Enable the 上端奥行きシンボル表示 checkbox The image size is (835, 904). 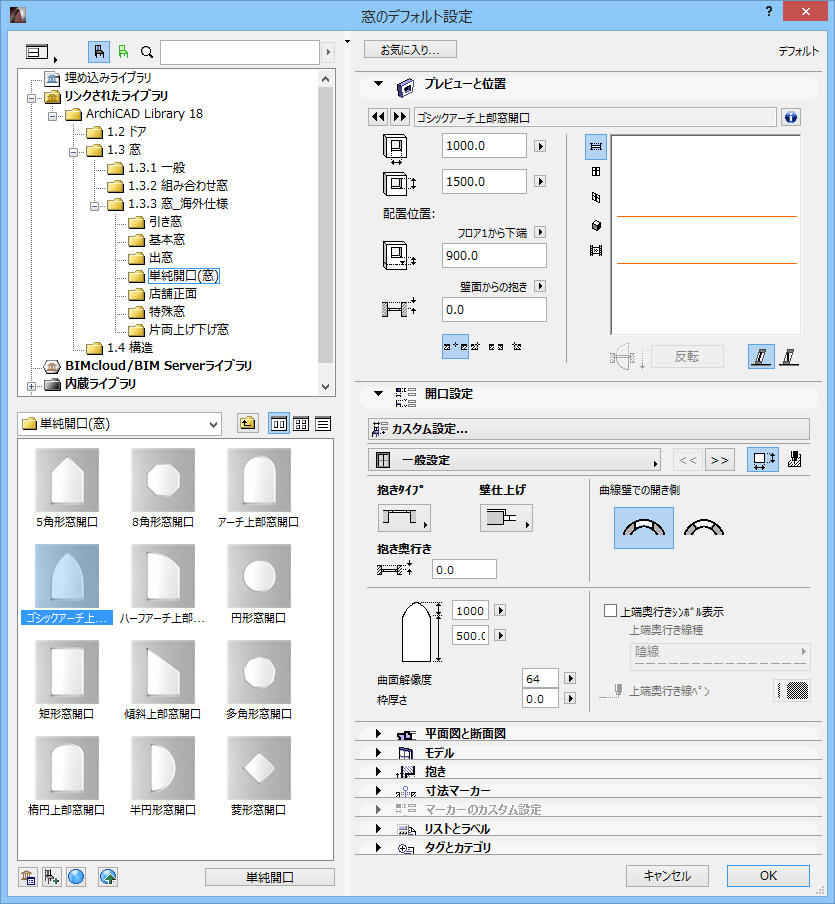click(610, 611)
